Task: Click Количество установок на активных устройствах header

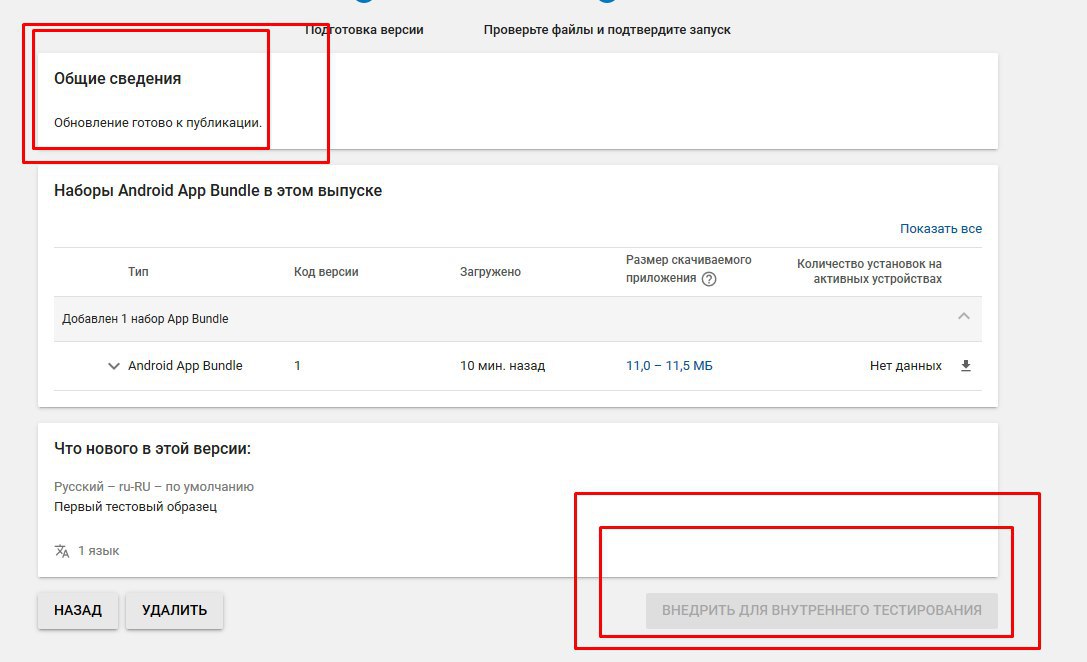Action: coord(869,271)
